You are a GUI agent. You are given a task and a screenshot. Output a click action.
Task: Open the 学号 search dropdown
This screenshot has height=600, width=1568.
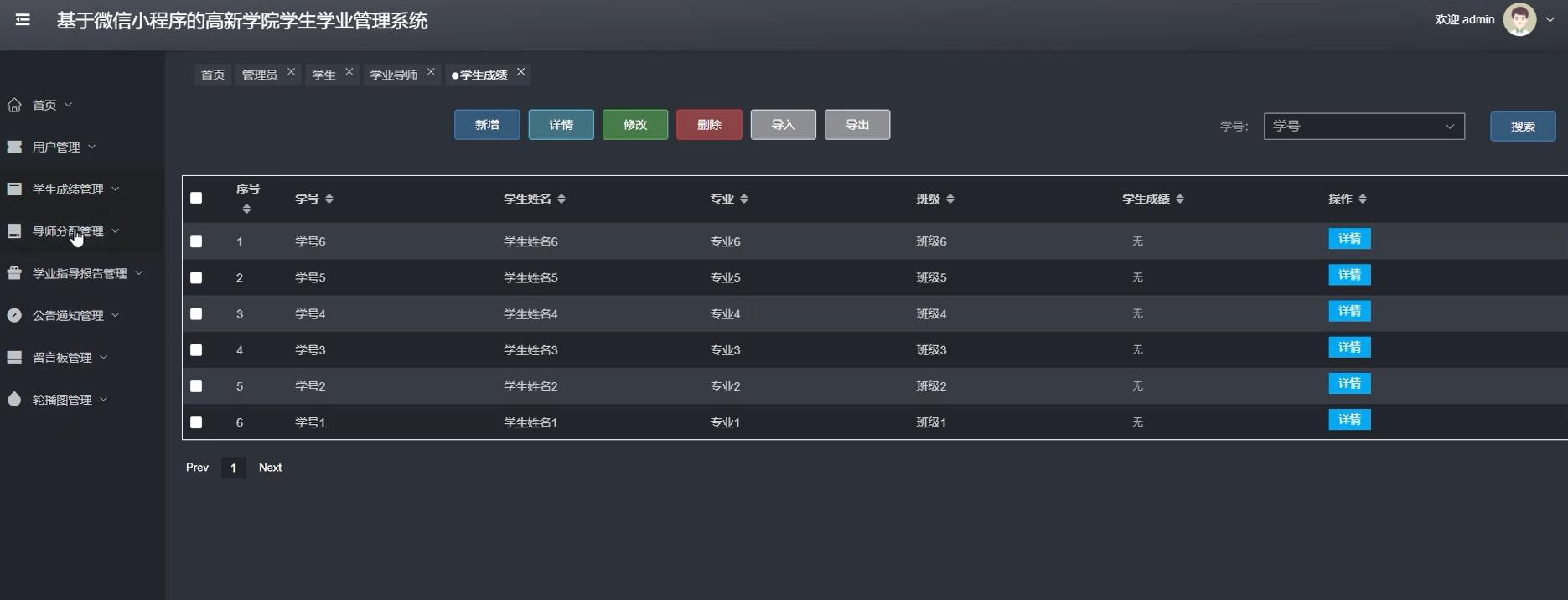pos(1364,126)
